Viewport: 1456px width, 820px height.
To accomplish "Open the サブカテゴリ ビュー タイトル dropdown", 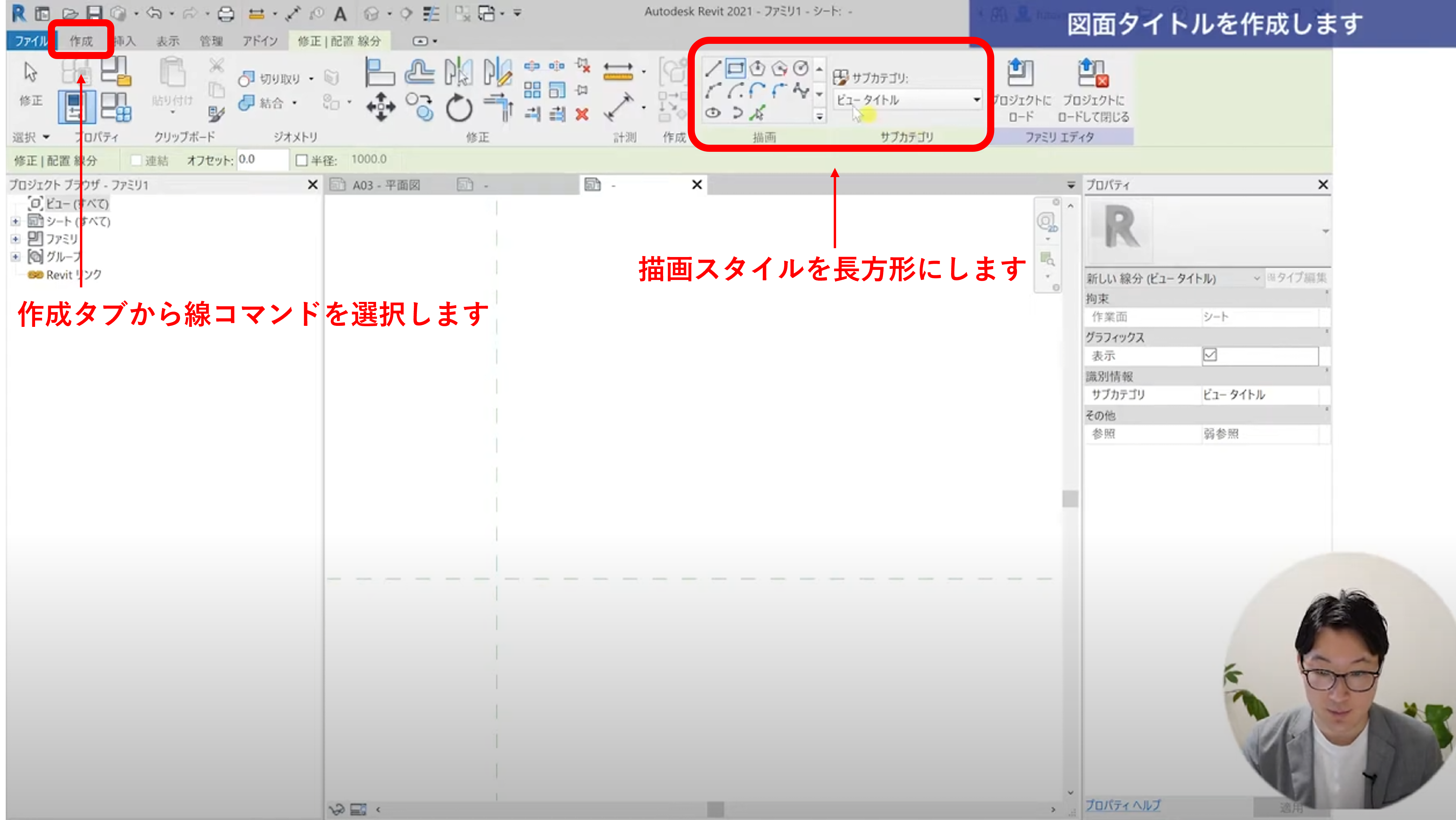I will 907,100.
